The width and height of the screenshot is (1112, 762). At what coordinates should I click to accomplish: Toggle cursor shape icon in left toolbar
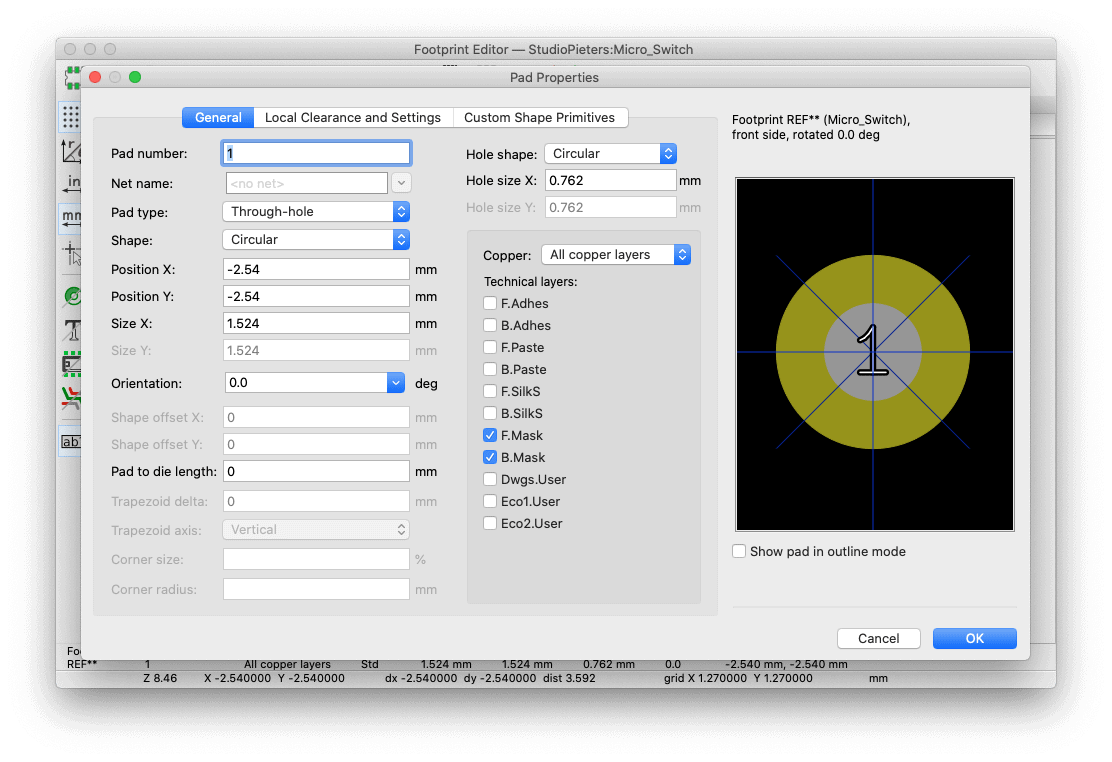(x=71, y=252)
